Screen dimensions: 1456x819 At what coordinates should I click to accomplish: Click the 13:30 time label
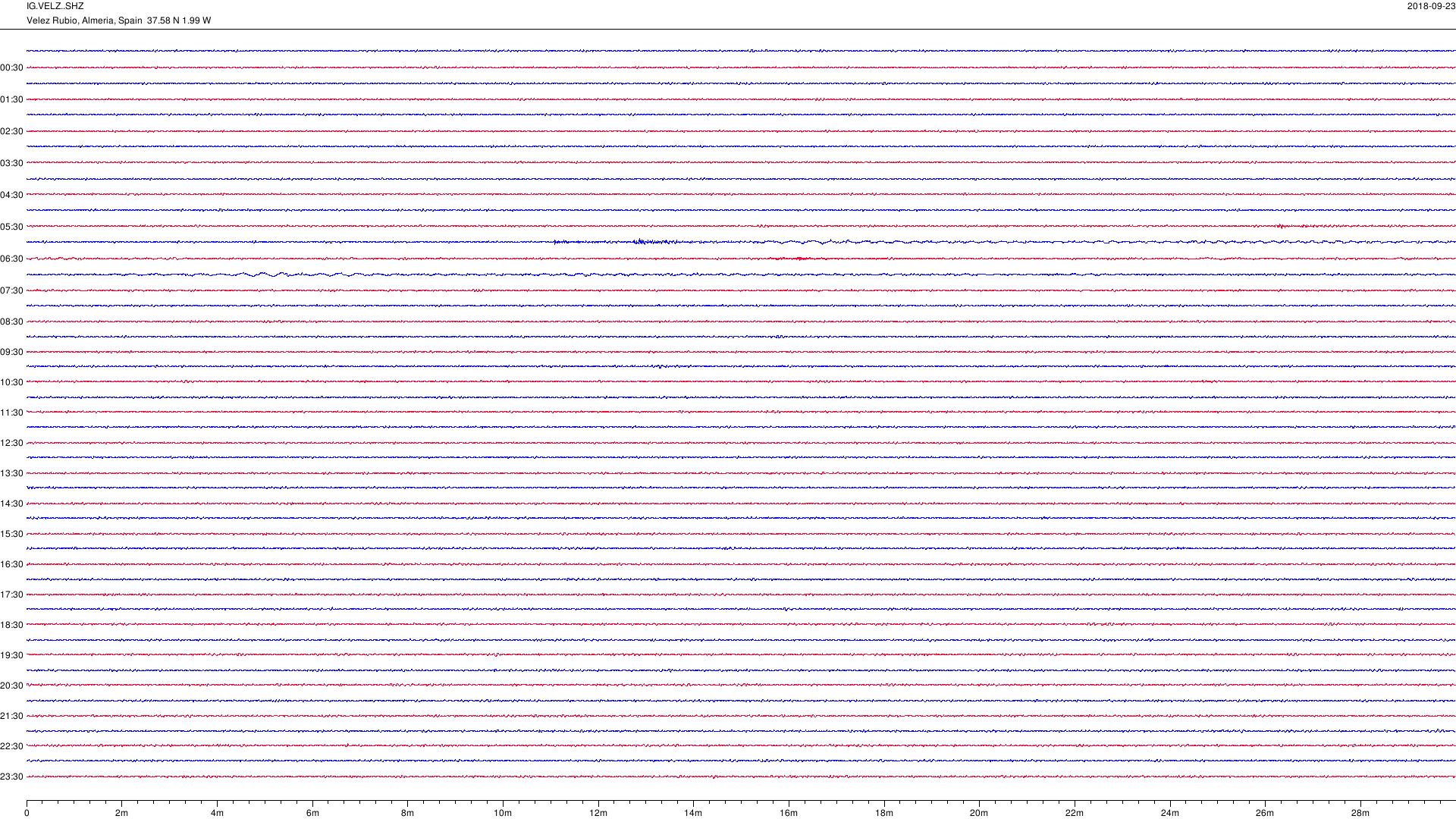pyautogui.click(x=11, y=473)
